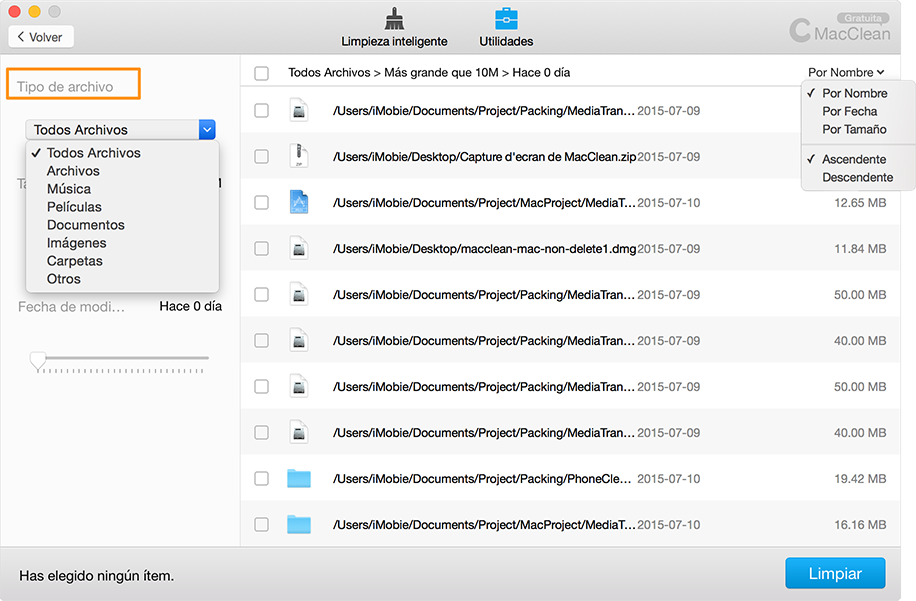Select Descendente sort order
Image resolution: width=916 pixels, height=601 pixels.
tap(857, 177)
